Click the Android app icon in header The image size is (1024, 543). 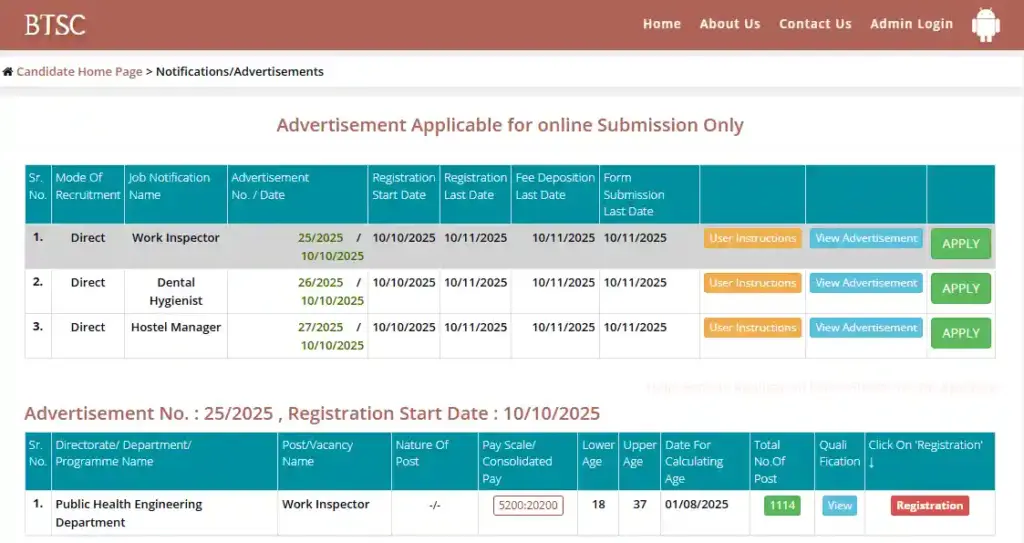(986, 25)
